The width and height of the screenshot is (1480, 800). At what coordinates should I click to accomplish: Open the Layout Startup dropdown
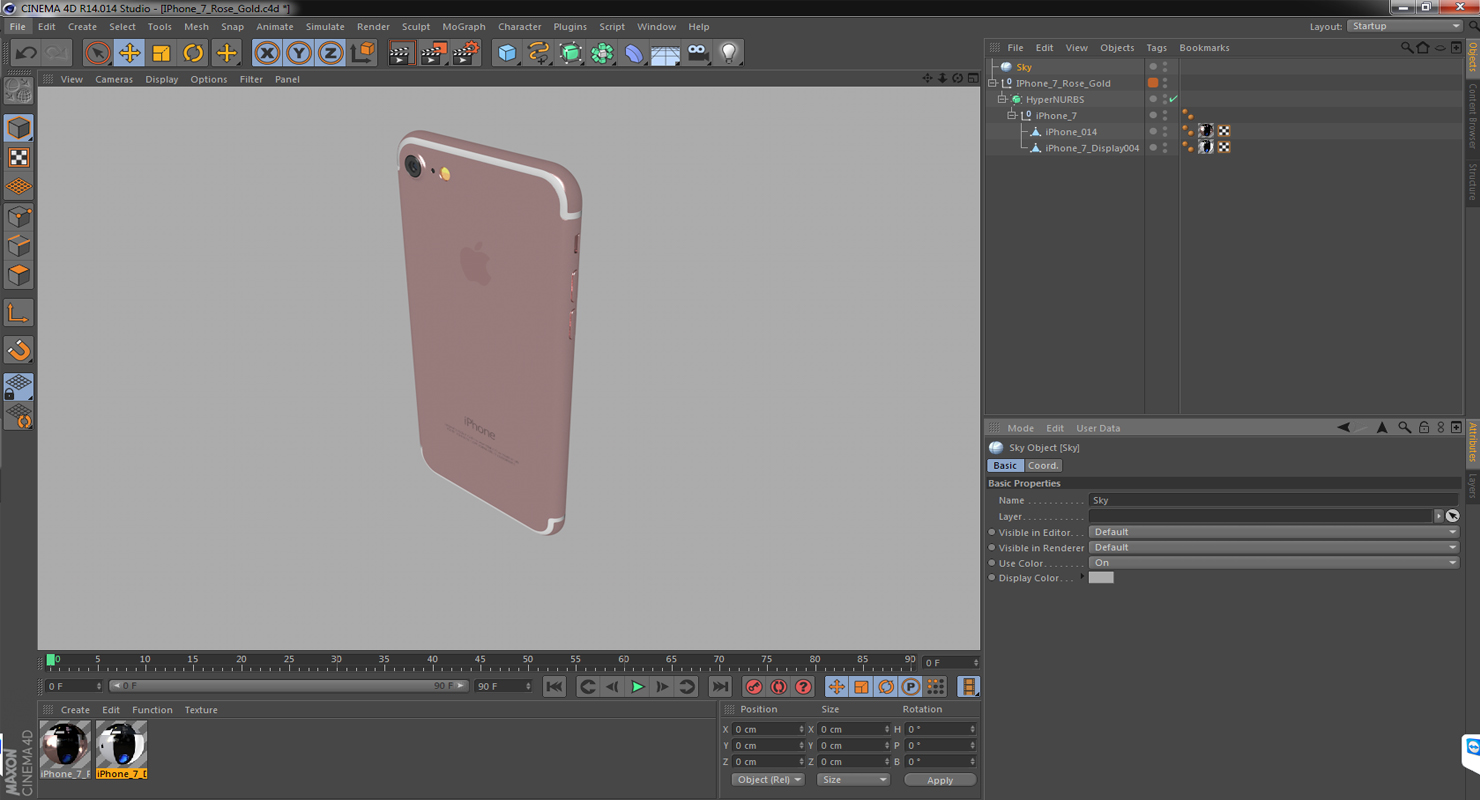(1405, 26)
